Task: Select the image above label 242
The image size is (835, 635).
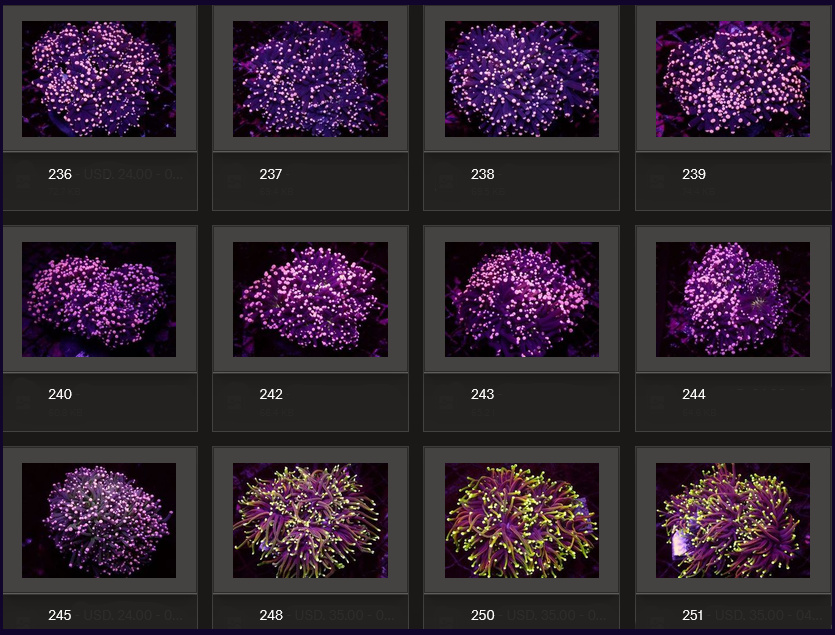Action: coord(310,299)
